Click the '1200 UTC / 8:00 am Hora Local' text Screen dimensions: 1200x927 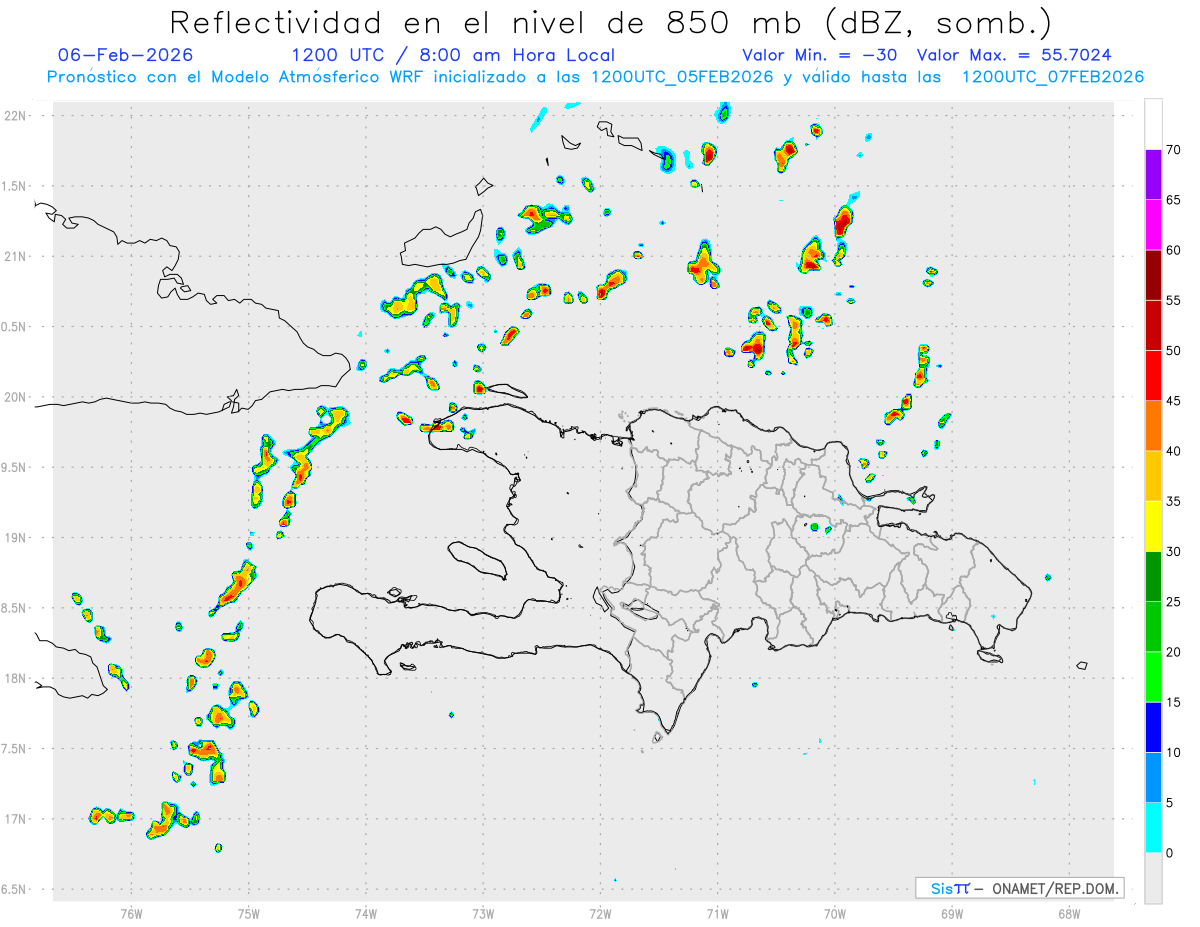point(453,55)
